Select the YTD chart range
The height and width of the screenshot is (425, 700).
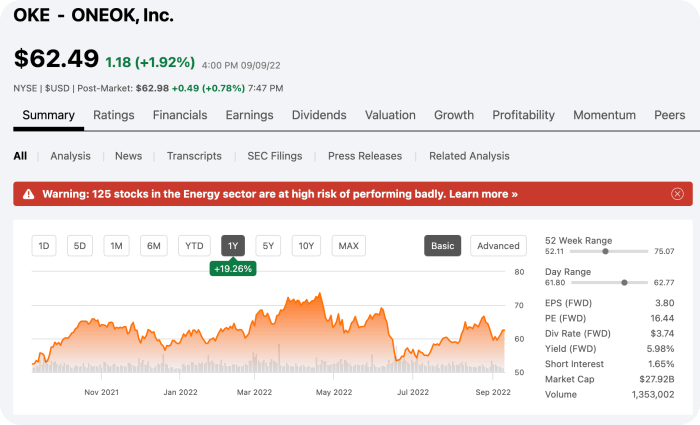point(194,246)
